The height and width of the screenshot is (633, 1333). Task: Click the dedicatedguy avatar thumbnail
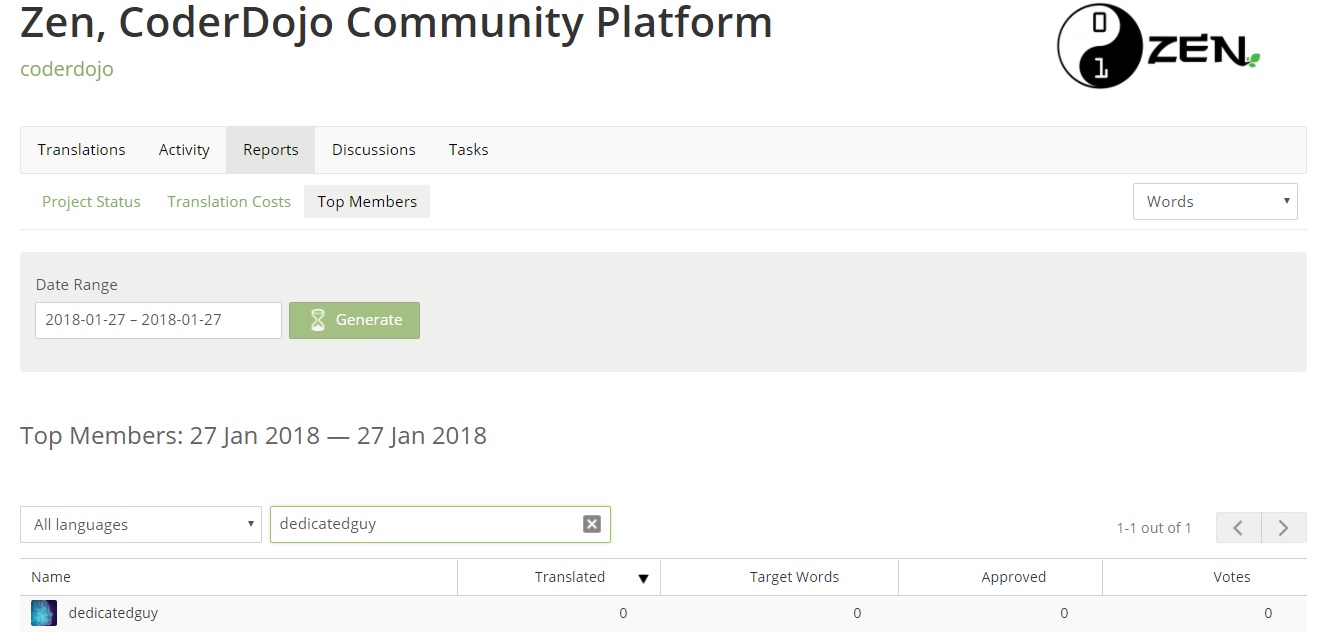click(x=44, y=613)
